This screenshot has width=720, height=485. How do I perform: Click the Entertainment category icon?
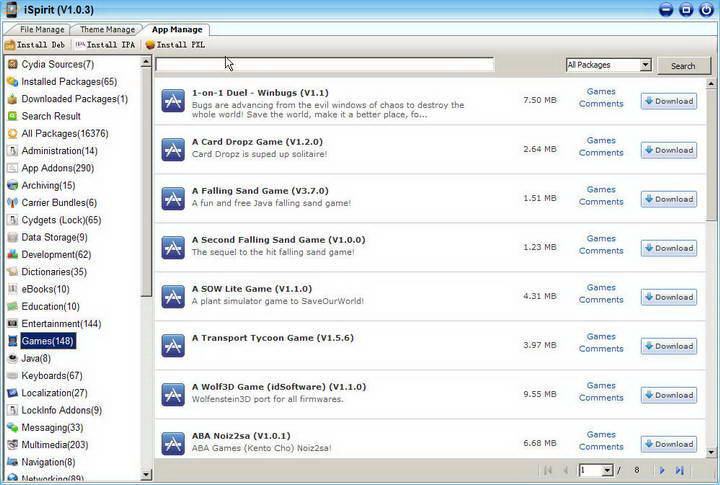tap(12, 324)
